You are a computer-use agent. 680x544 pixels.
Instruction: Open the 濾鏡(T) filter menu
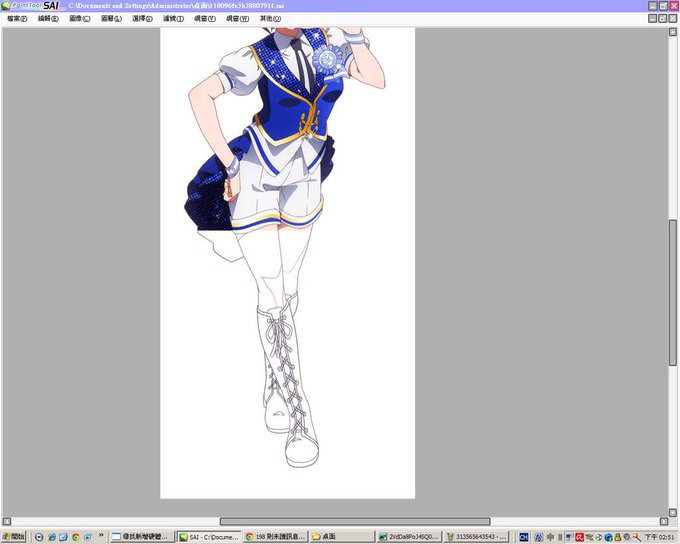(x=173, y=19)
